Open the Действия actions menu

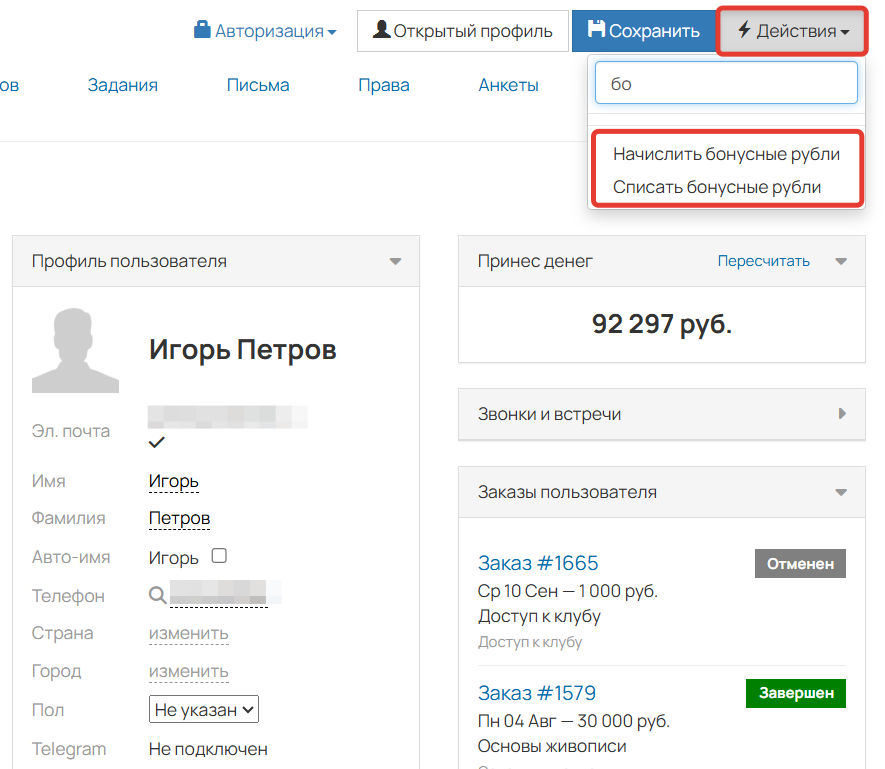click(x=792, y=31)
